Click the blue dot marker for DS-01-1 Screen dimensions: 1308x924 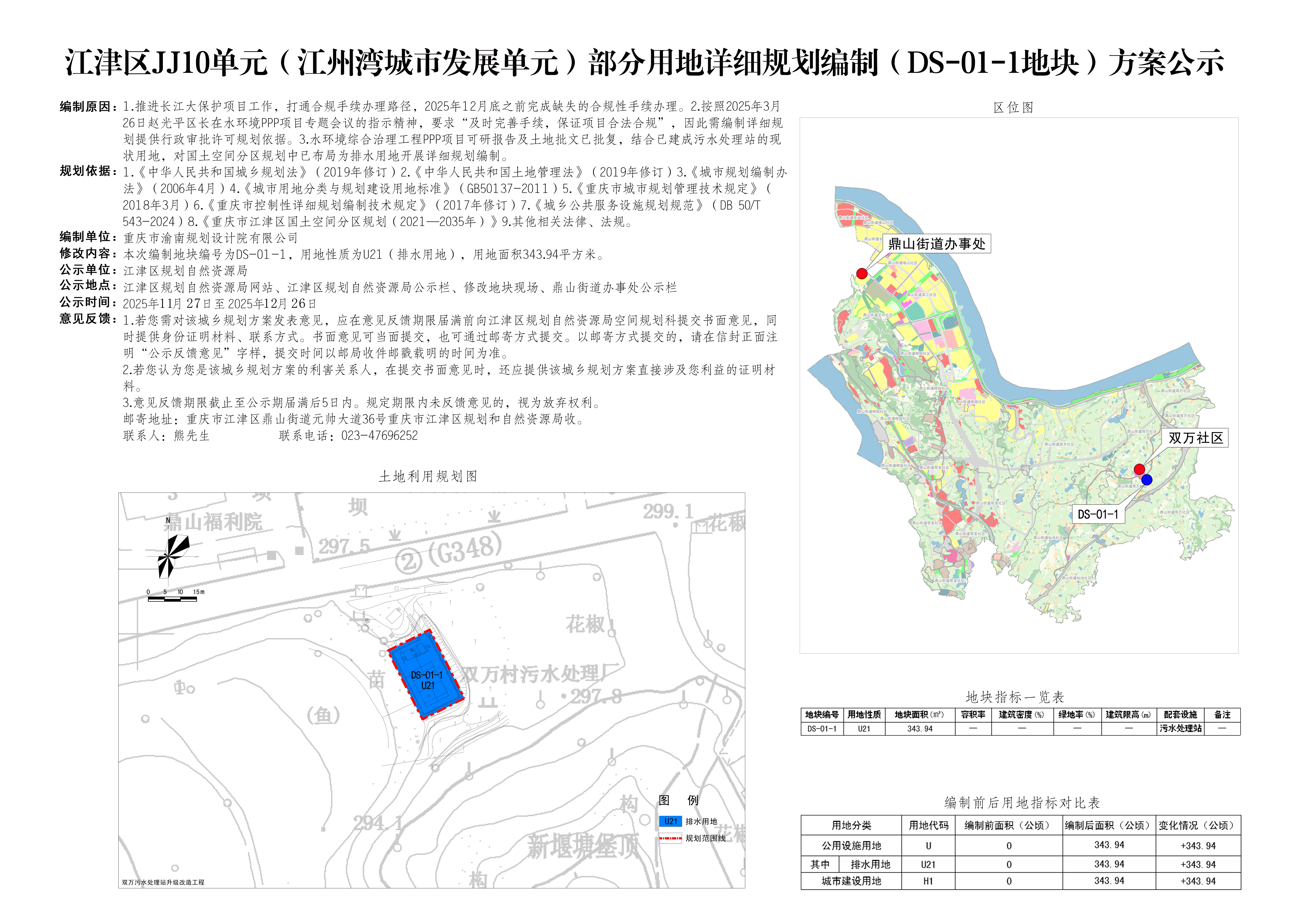point(1147,480)
